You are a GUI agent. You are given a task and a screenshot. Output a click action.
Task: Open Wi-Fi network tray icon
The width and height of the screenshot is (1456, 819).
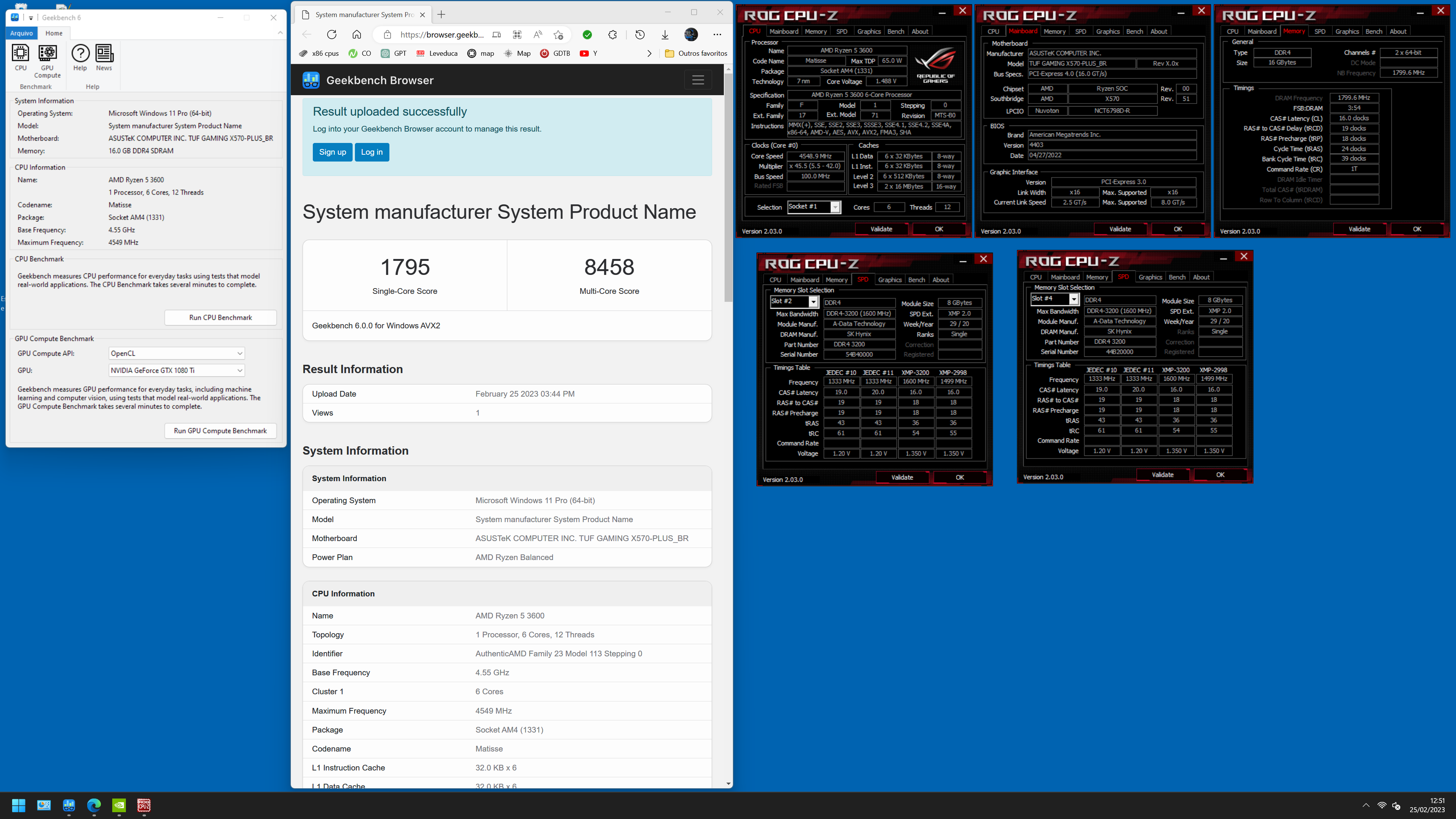[1381, 805]
